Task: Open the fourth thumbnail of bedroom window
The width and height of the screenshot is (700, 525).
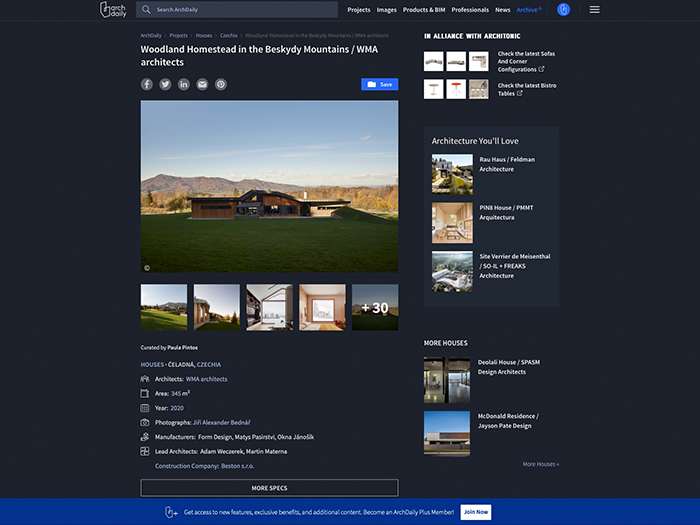Action: pyautogui.click(x=322, y=307)
